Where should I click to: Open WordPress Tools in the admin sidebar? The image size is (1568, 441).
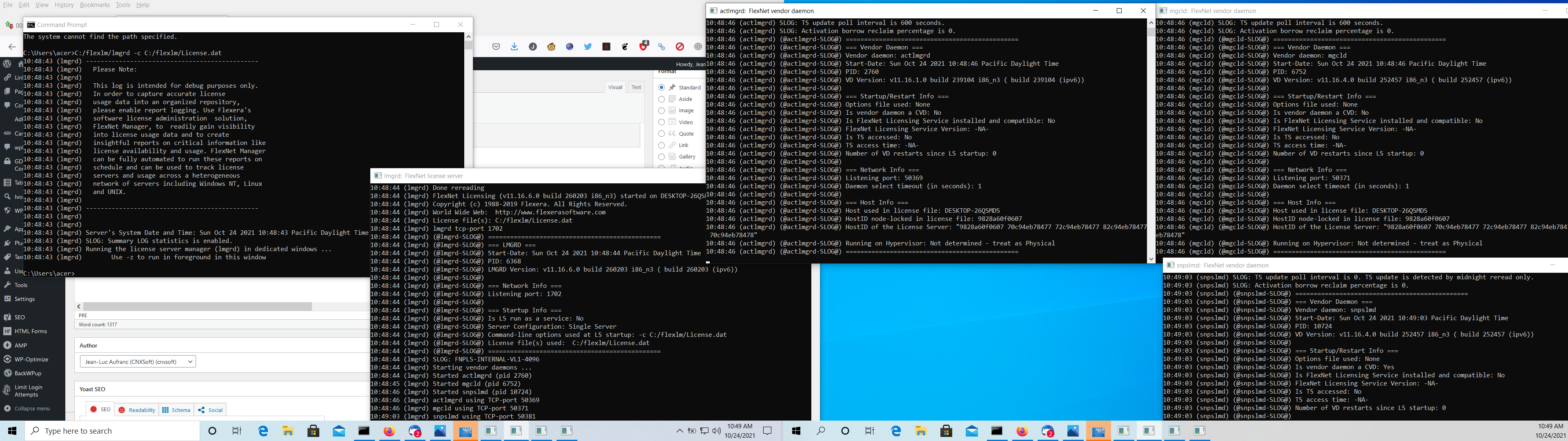click(x=21, y=285)
